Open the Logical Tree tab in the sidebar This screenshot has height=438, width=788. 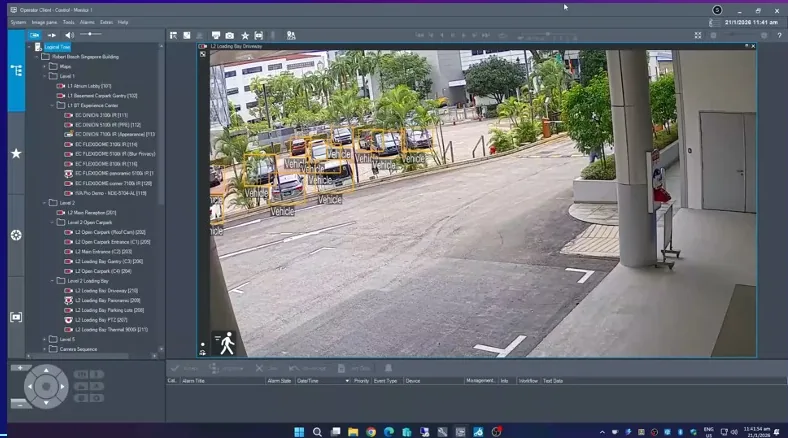pyautogui.click(x=16, y=70)
